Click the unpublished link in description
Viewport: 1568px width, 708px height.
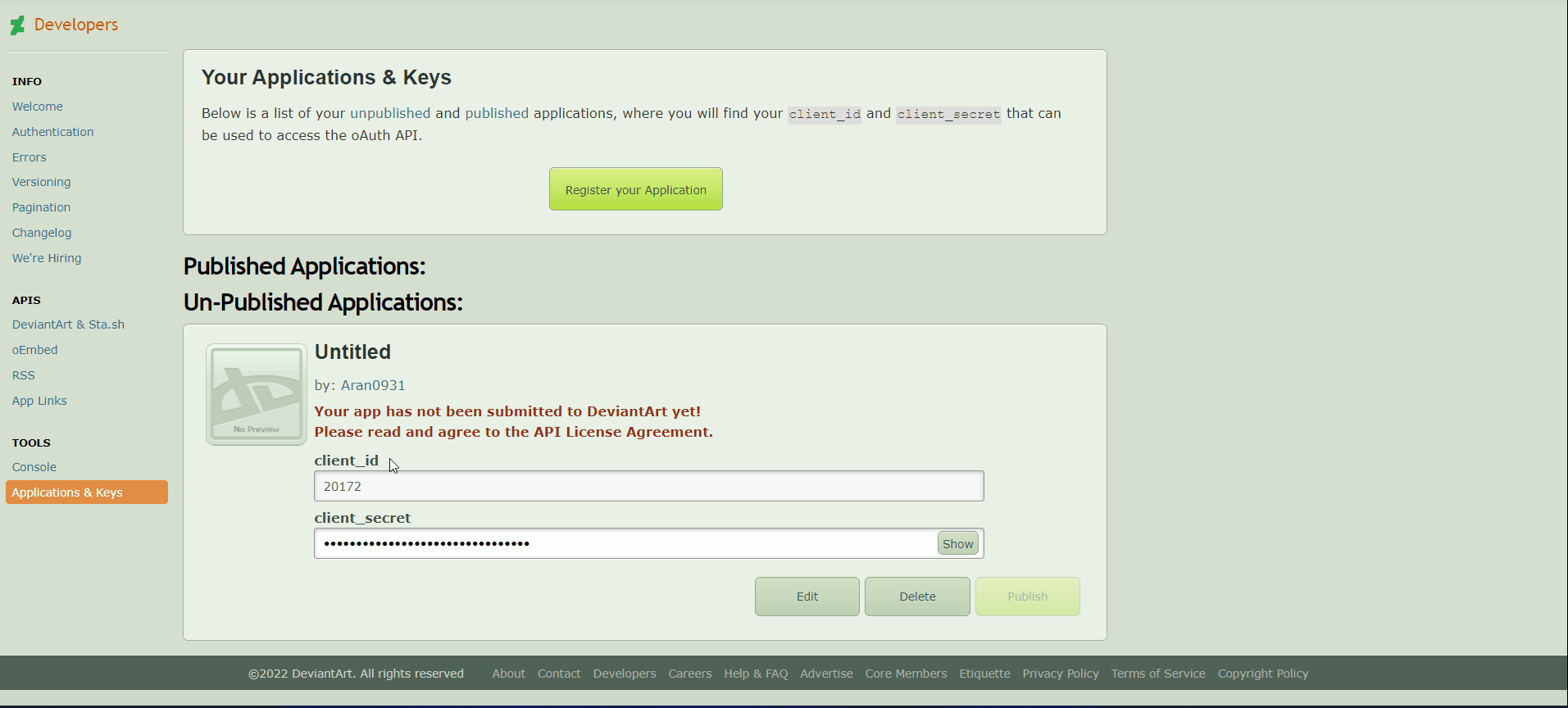390,113
